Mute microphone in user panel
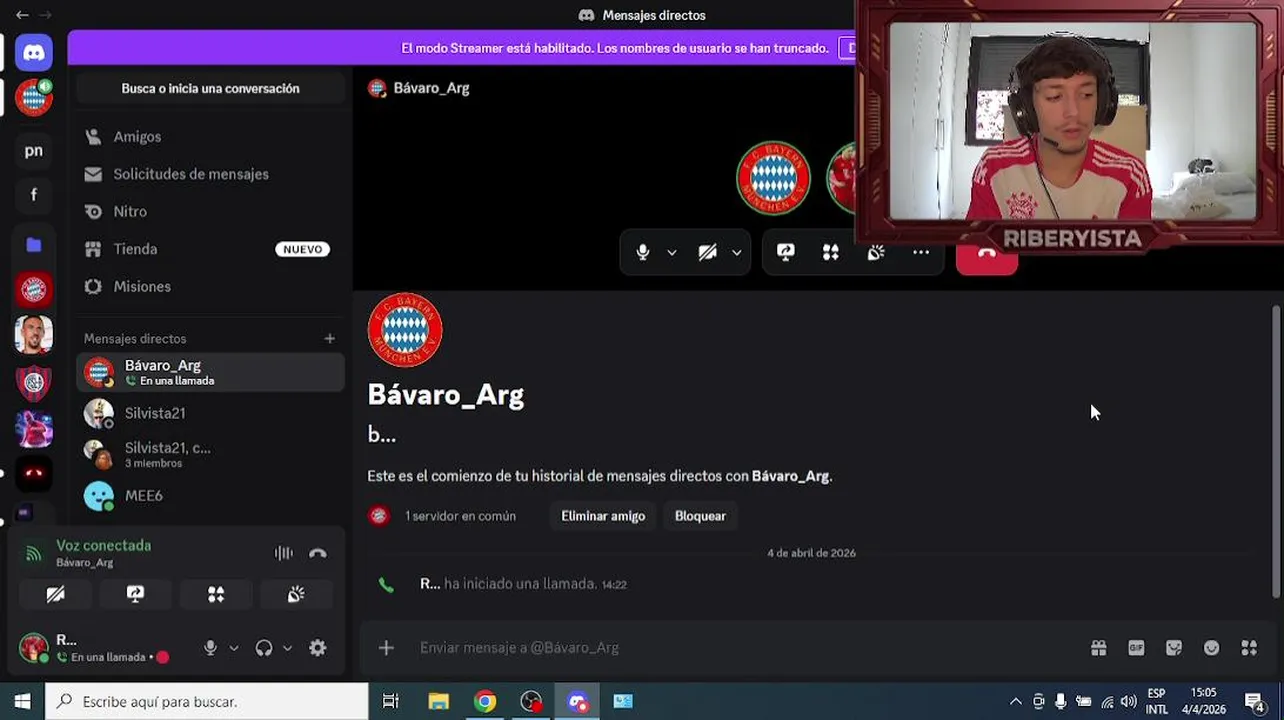 click(x=210, y=648)
